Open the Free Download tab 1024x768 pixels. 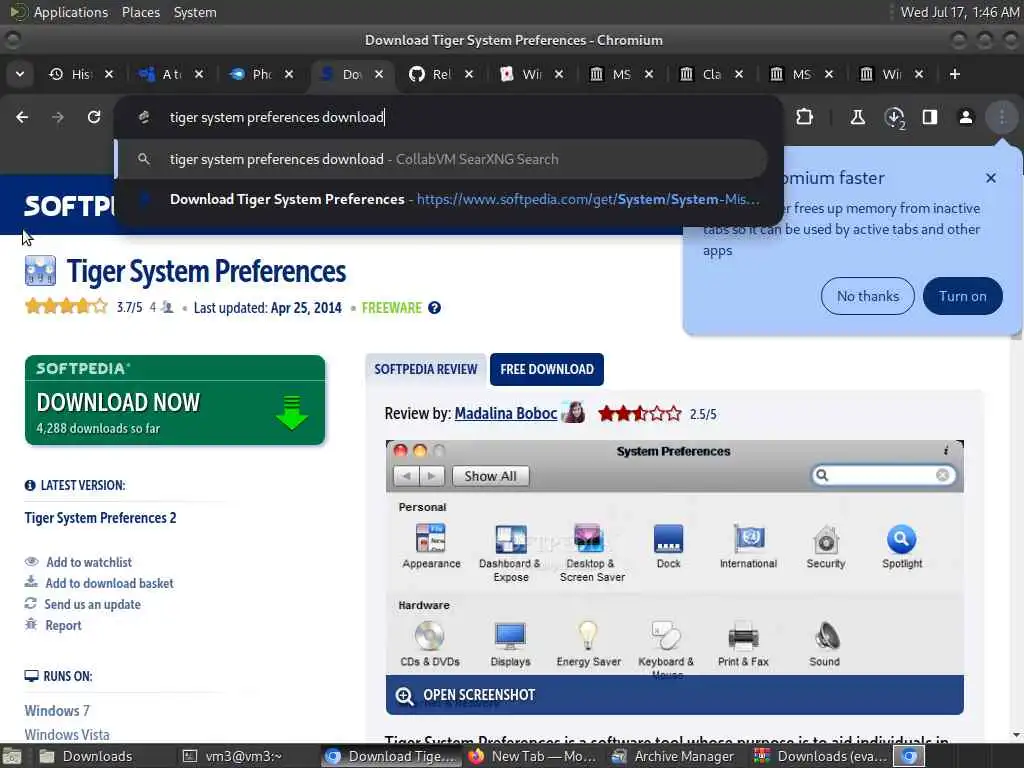[547, 369]
